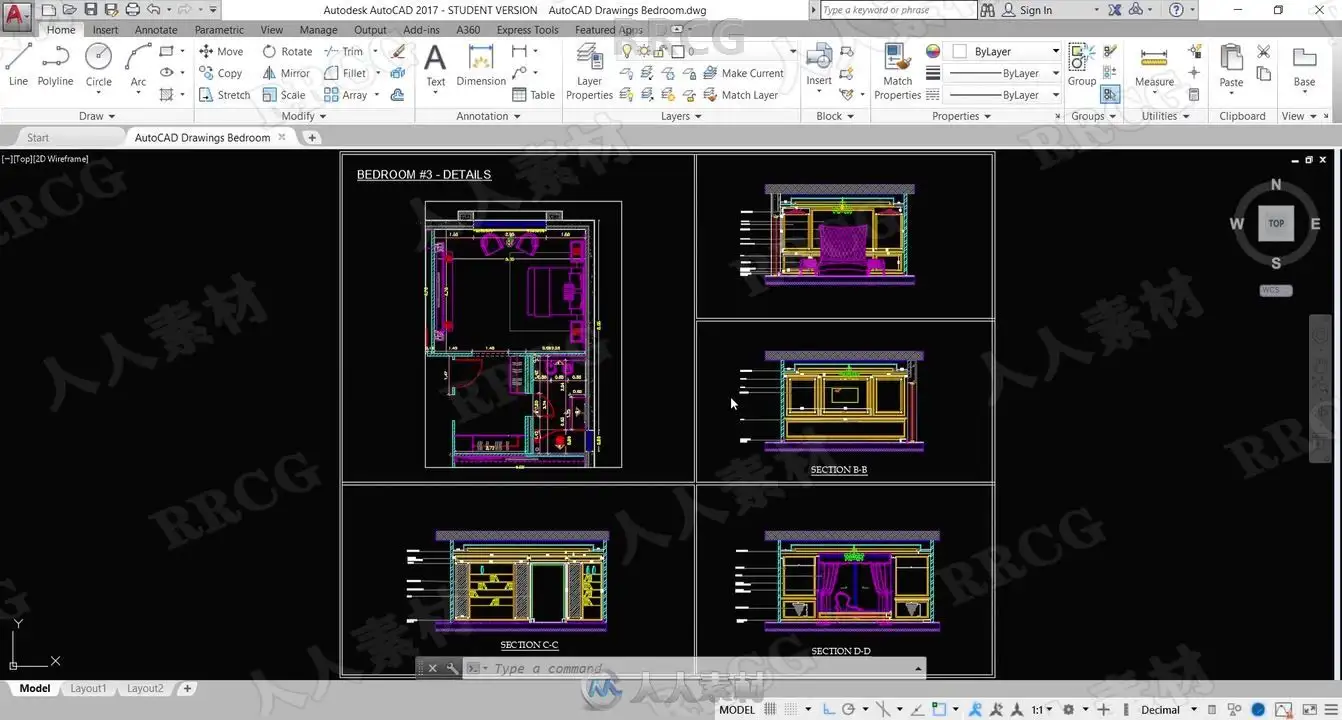Viewport: 1342px width, 720px height.
Task: Toggle polar tracking in status bar
Action: coord(849,710)
